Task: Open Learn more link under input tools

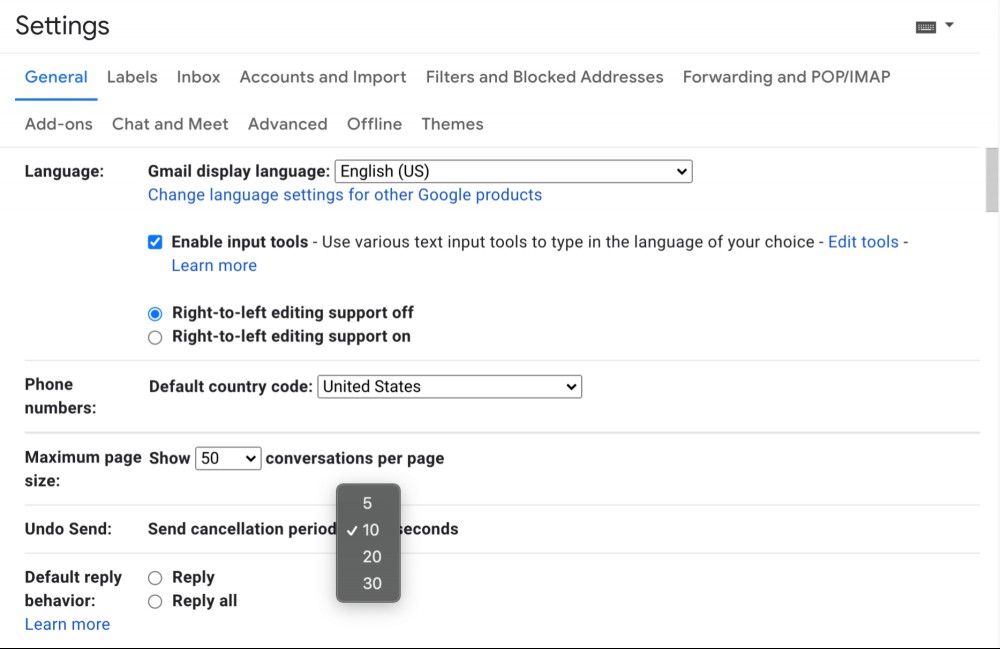Action: pos(214,266)
